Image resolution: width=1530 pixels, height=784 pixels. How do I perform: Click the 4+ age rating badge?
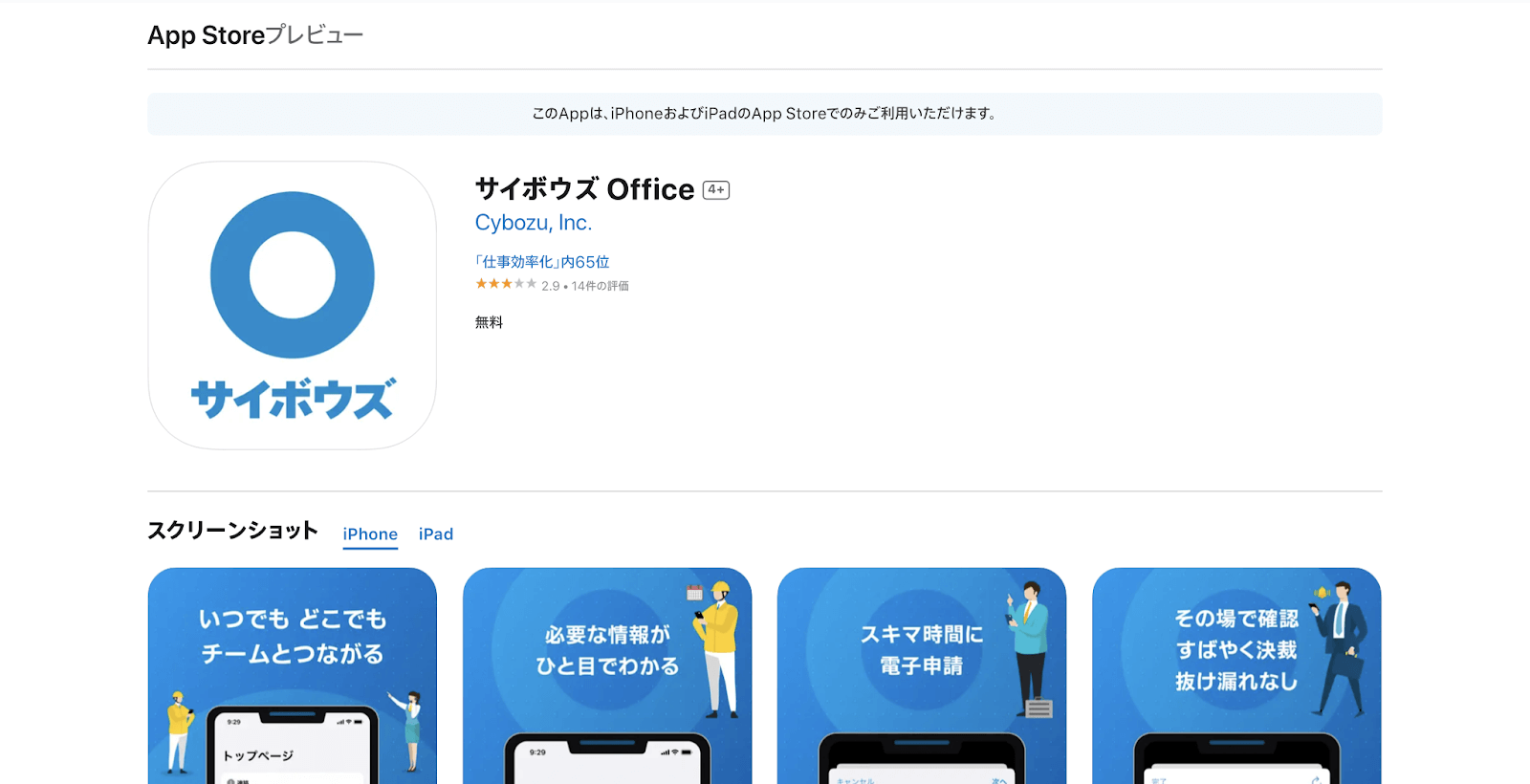pos(716,189)
